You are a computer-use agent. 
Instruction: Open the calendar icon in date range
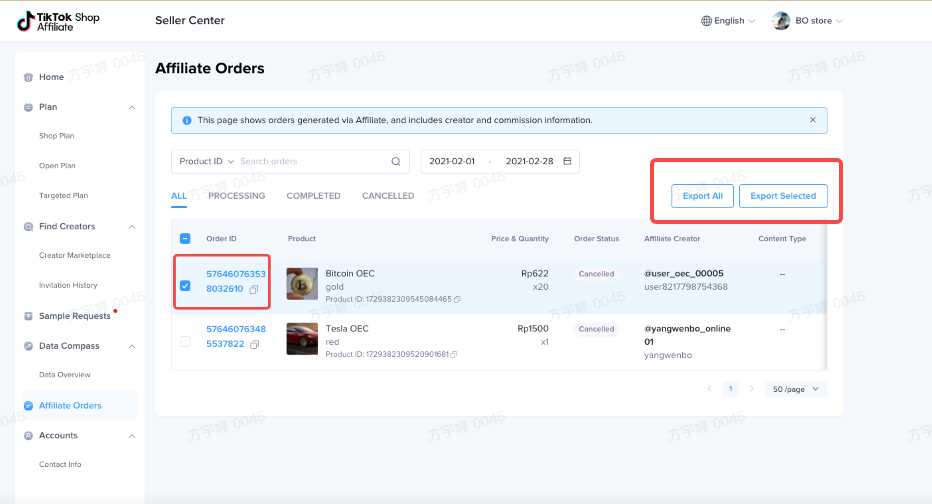click(567, 161)
